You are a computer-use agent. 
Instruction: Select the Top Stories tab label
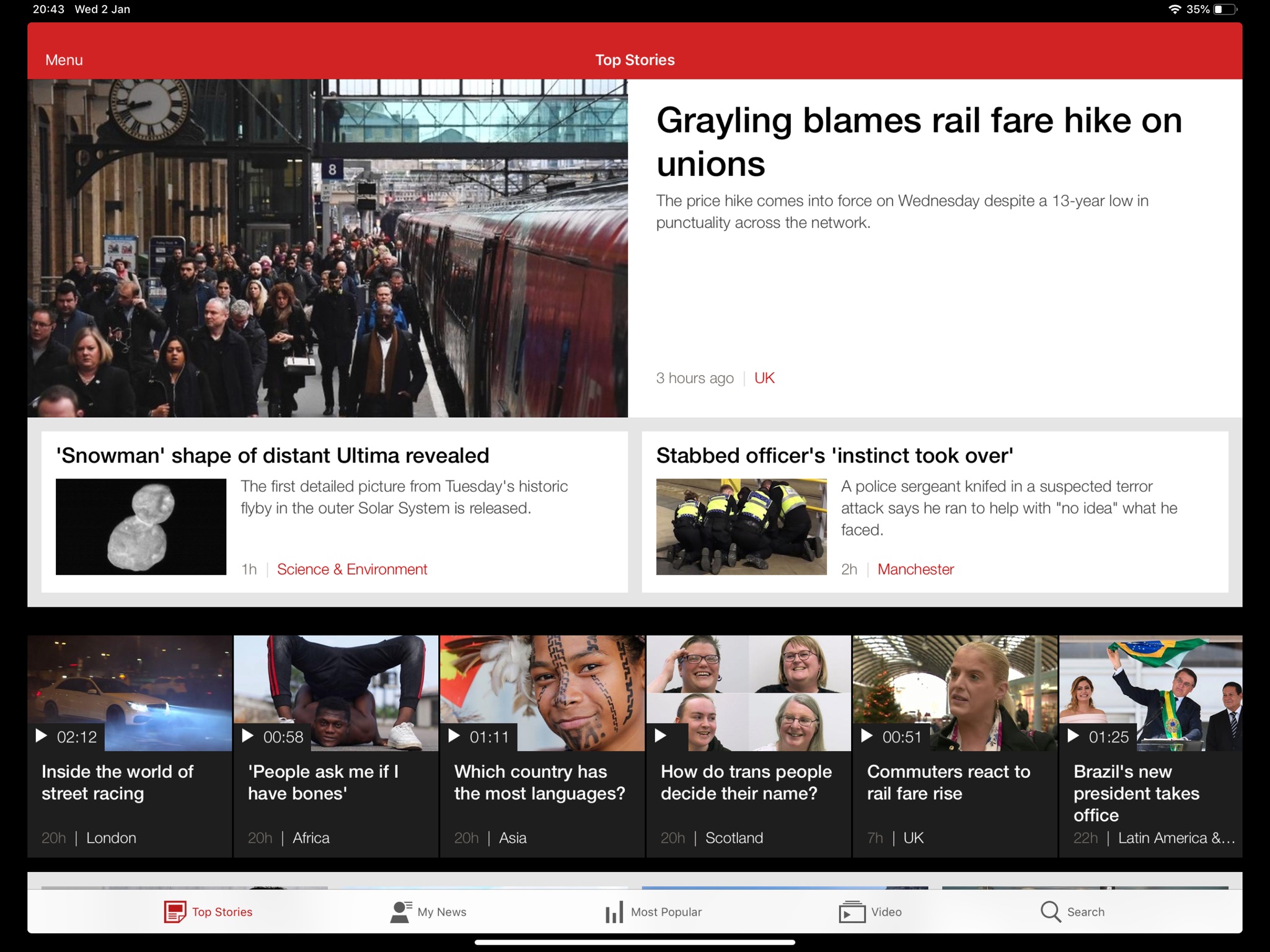pos(222,912)
